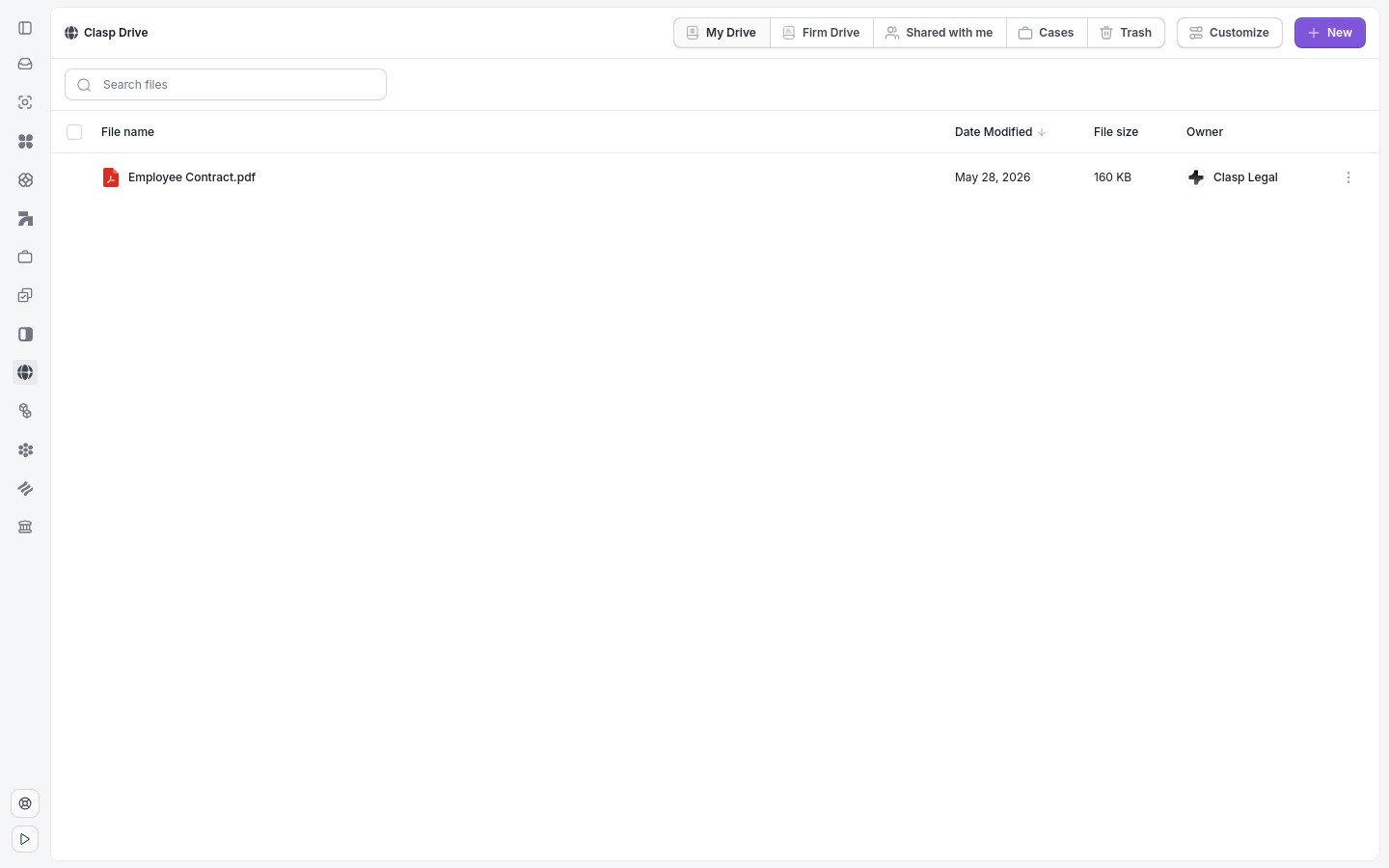This screenshot has width=1389, height=868.
Task: Click the magnifier icon in search box
Action: pos(84,85)
